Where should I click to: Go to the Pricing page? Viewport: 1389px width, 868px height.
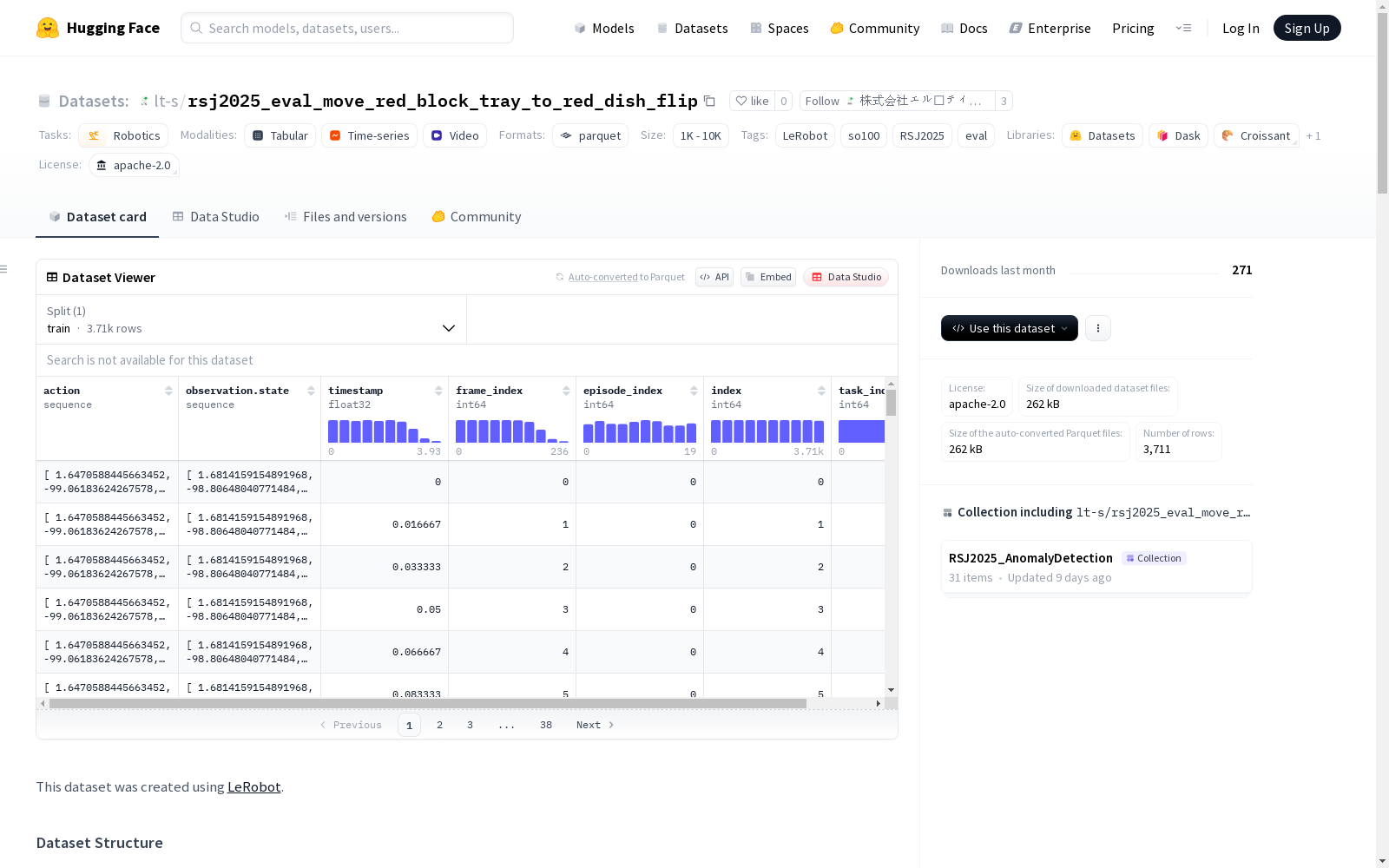tap(1133, 28)
